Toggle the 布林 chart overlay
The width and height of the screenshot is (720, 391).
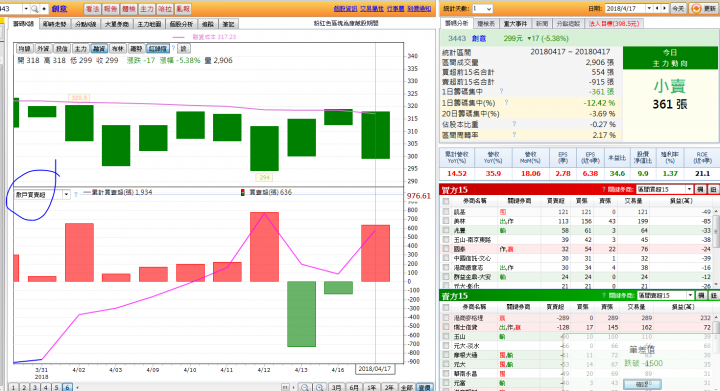(x=118, y=49)
